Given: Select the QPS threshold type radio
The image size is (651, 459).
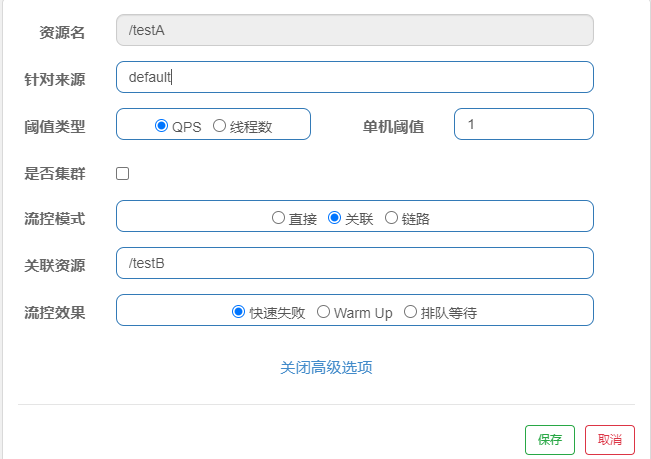Looking at the screenshot, I should (161, 125).
